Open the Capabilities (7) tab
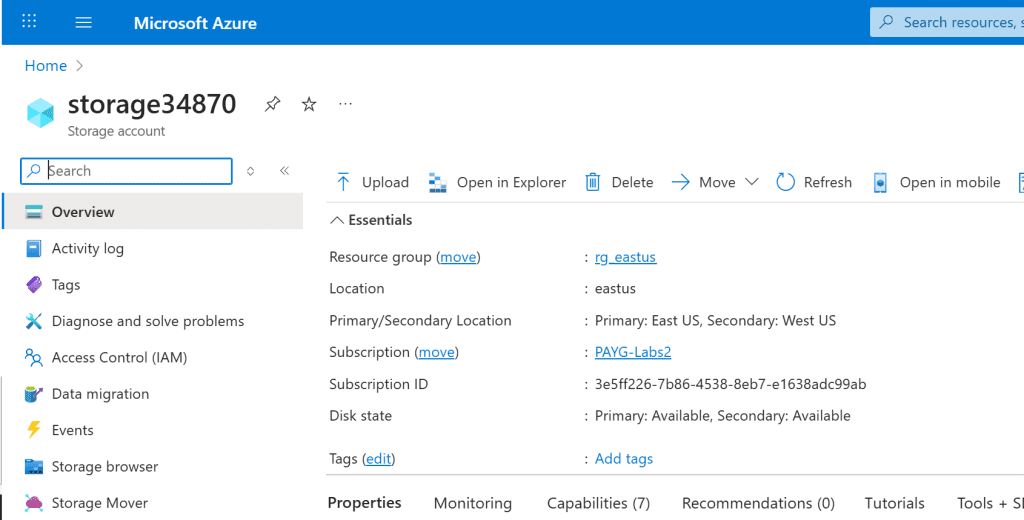The image size is (1024, 520). [598, 503]
